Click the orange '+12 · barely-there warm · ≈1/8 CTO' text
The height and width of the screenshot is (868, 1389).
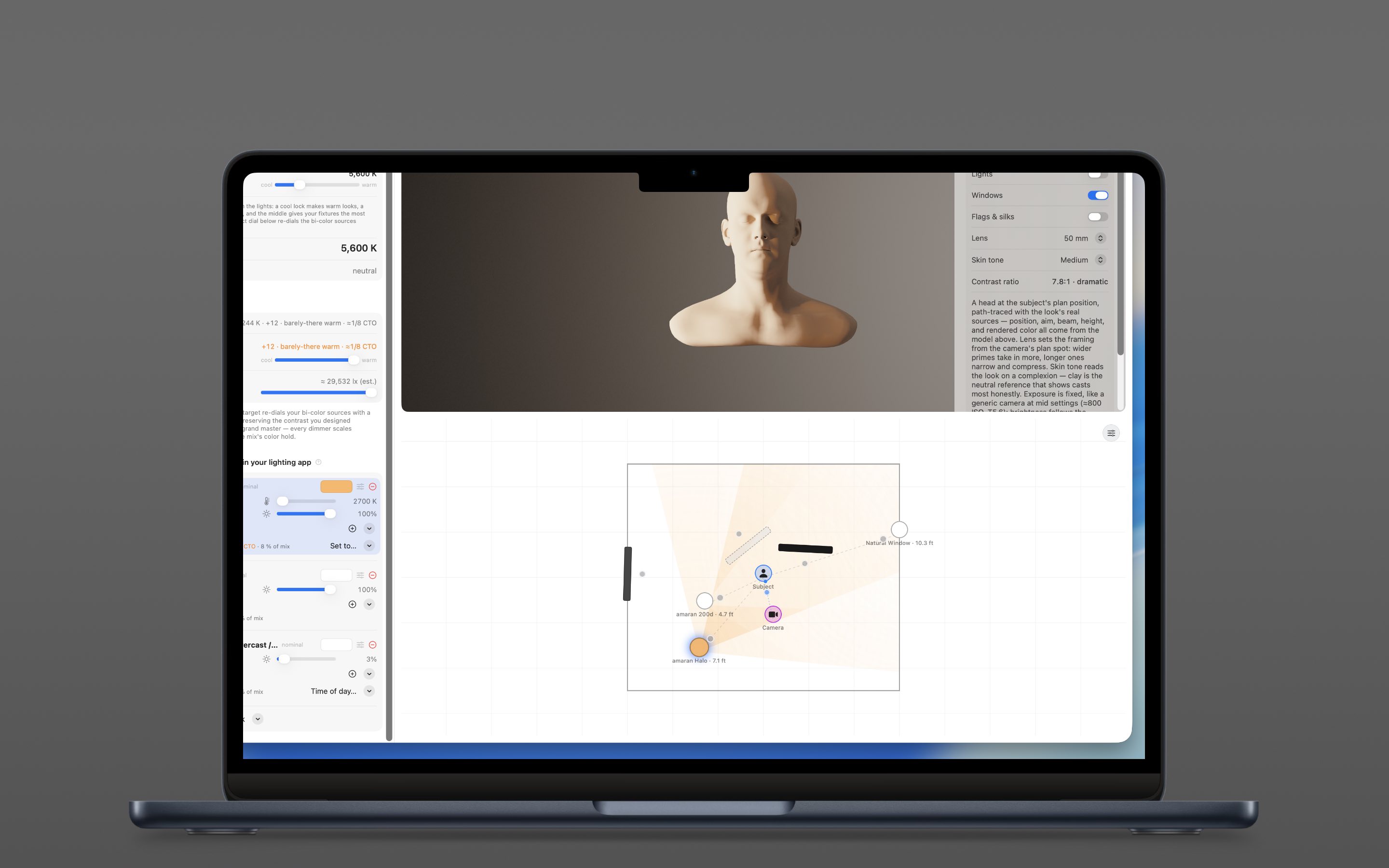click(319, 346)
